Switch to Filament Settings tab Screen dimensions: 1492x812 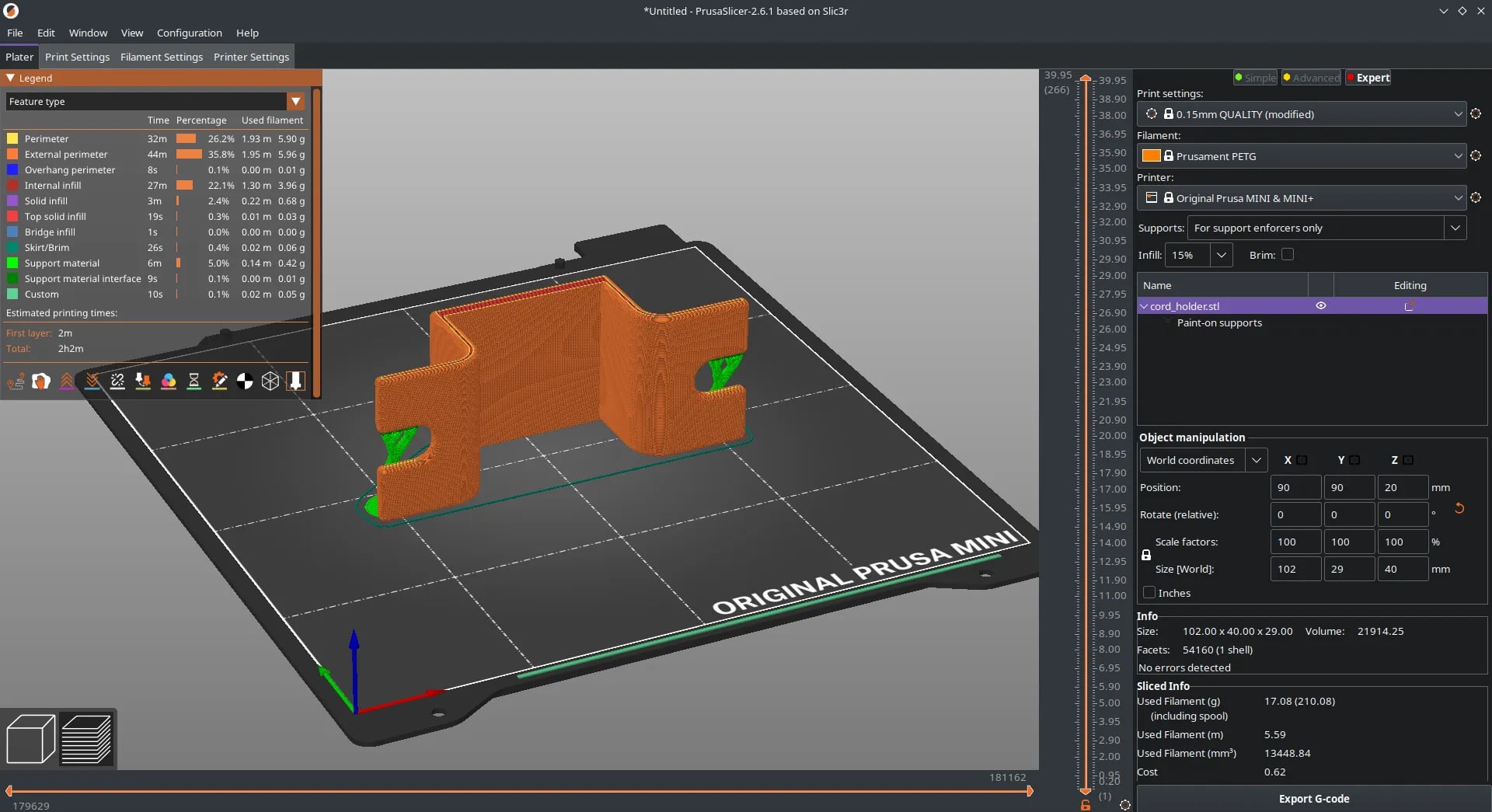[162, 57]
